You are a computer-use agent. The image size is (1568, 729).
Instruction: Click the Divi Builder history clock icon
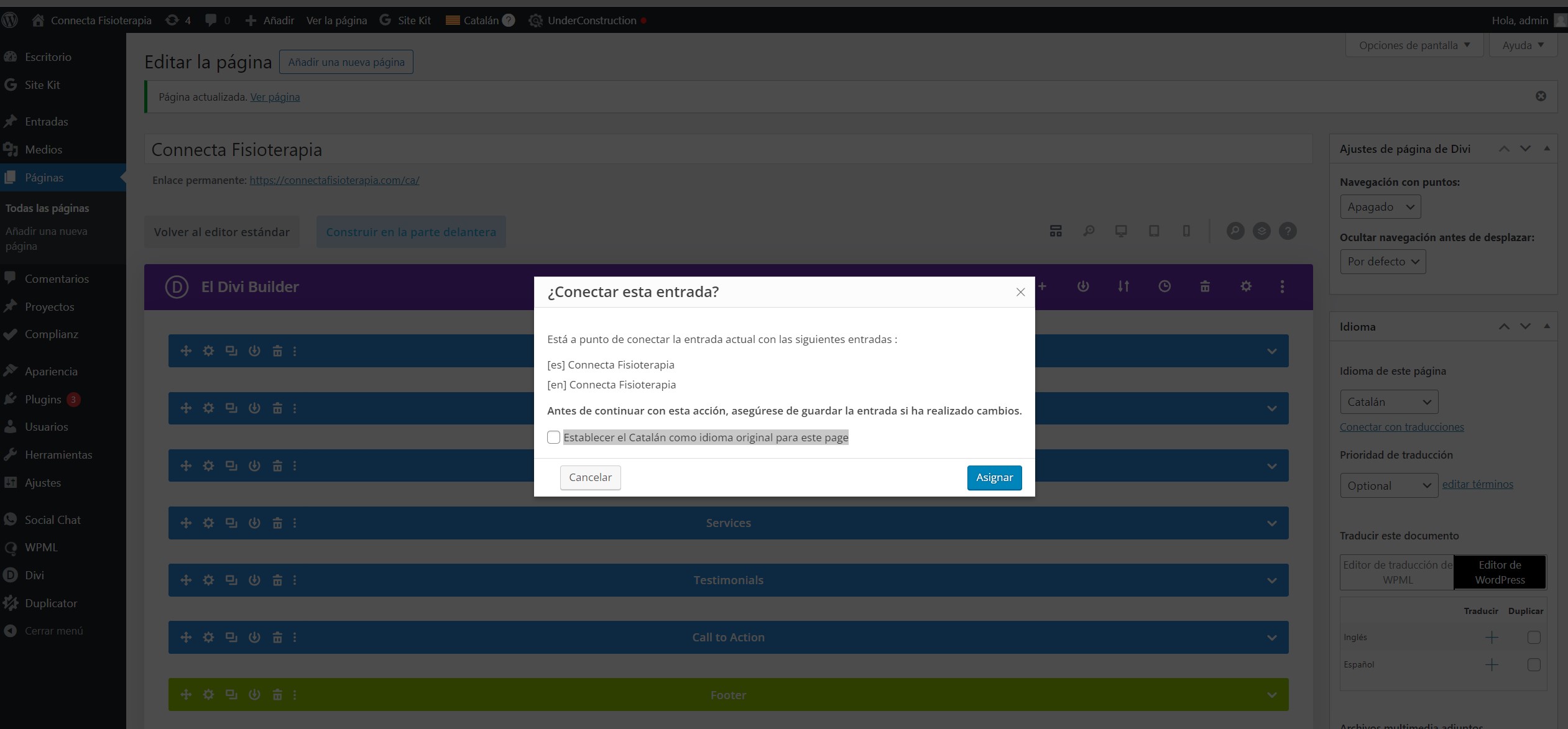point(1164,287)
